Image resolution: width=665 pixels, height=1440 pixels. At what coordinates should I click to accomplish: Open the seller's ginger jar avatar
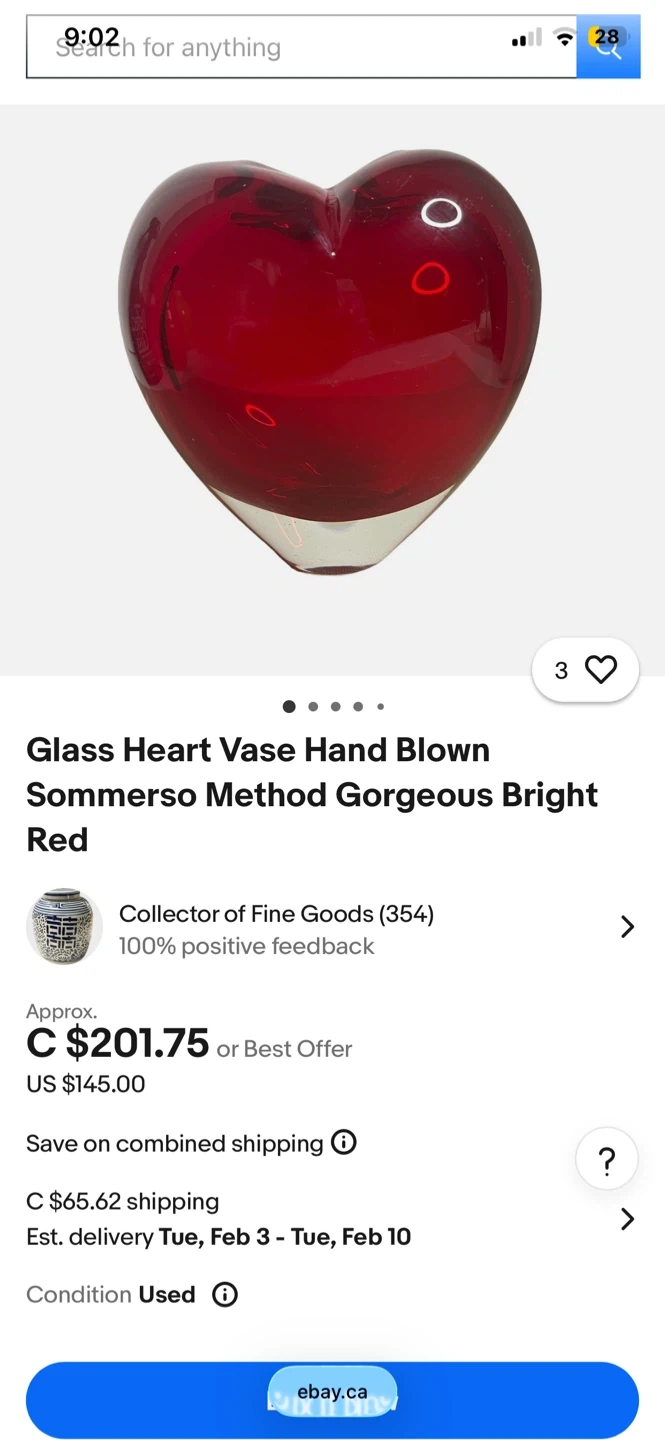click(x=64, y=927)
